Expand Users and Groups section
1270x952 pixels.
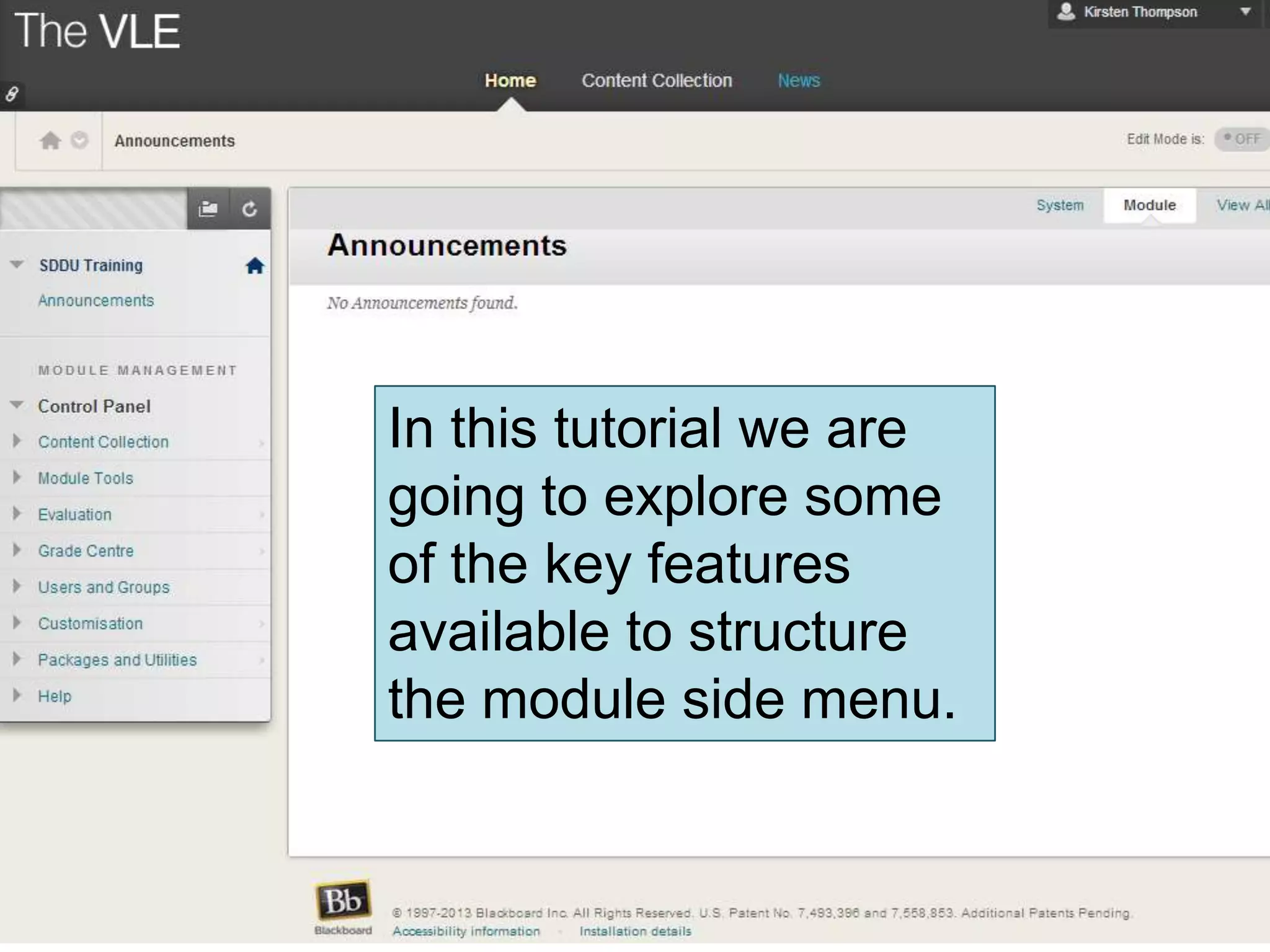pos(17,586)
